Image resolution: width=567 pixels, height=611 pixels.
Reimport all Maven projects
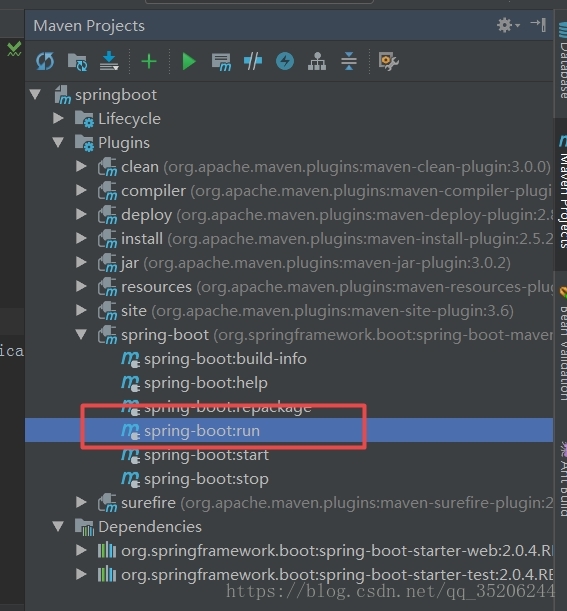tap(45, 62)
